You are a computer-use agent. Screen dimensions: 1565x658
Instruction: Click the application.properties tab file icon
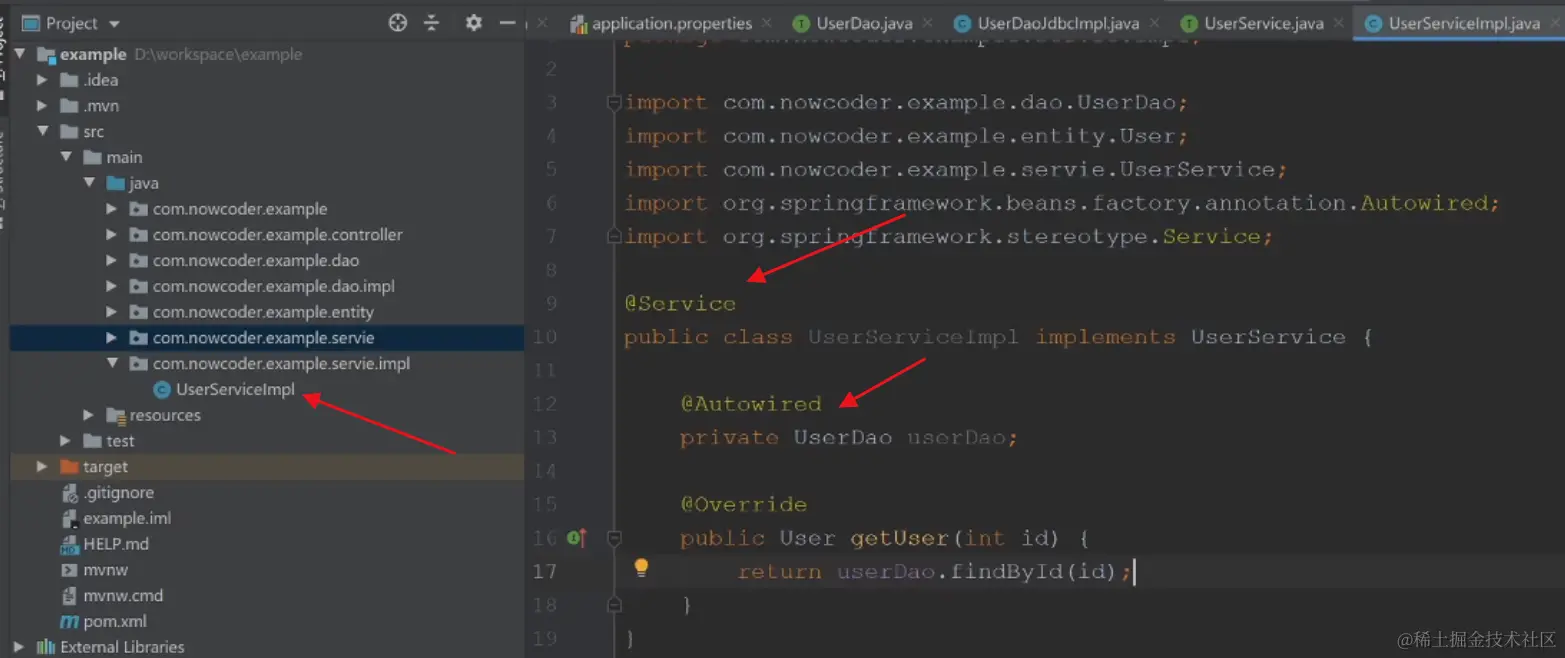[x=579, y=23]
